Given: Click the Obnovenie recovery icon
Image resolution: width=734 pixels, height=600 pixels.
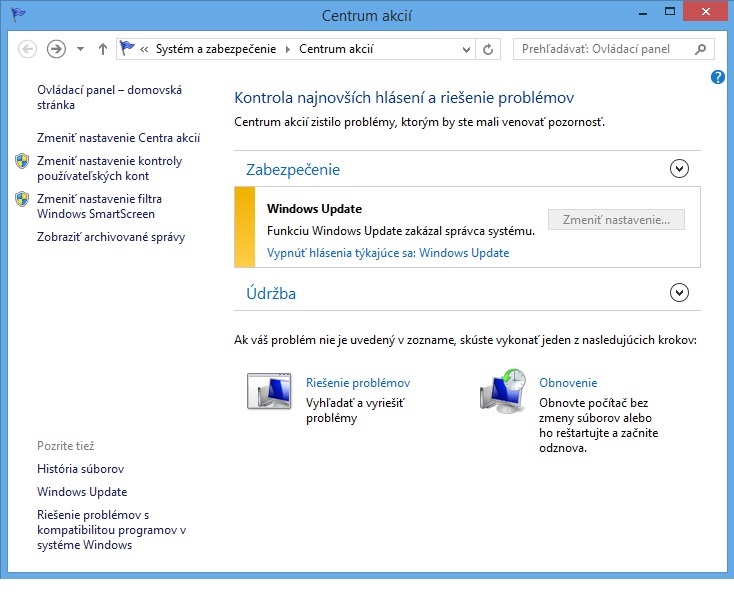Looking at the screenshot, I should 502,390.
